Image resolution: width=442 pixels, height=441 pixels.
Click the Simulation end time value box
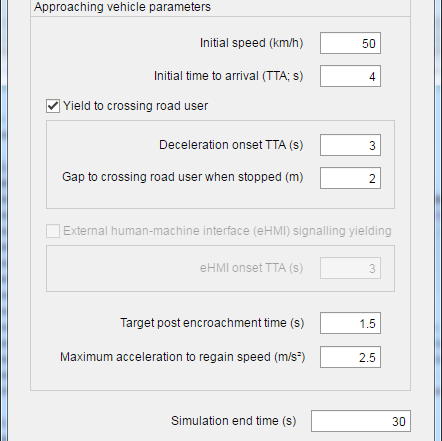pyautogui.click(x=361, y=421)
